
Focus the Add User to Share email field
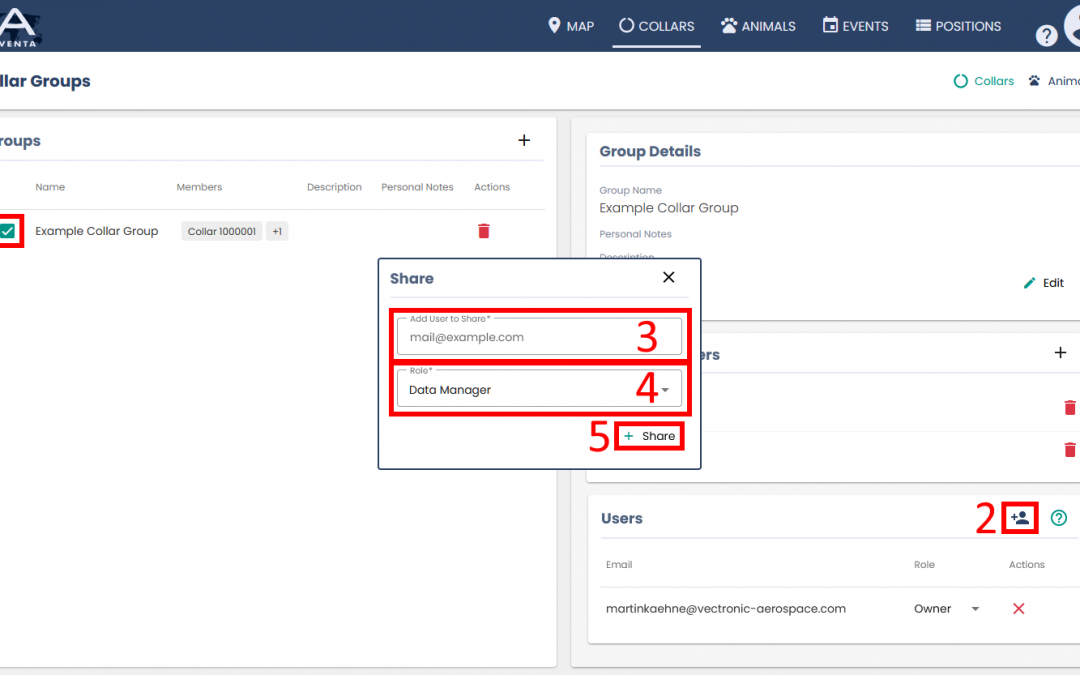(x=539, y=337)
